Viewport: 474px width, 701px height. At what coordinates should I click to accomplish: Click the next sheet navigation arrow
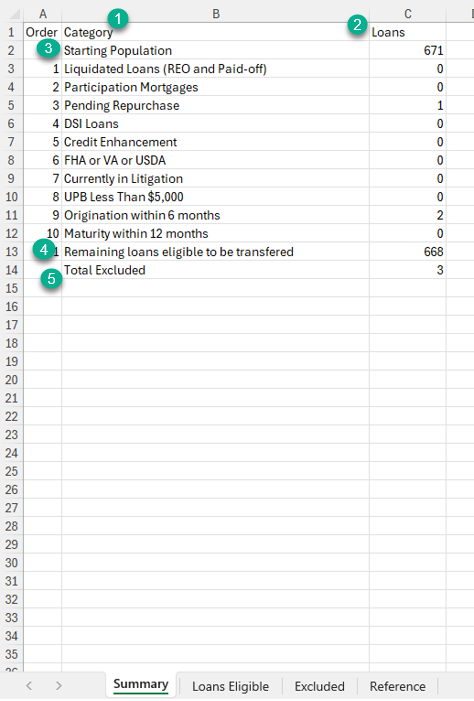tap(59, 685)
